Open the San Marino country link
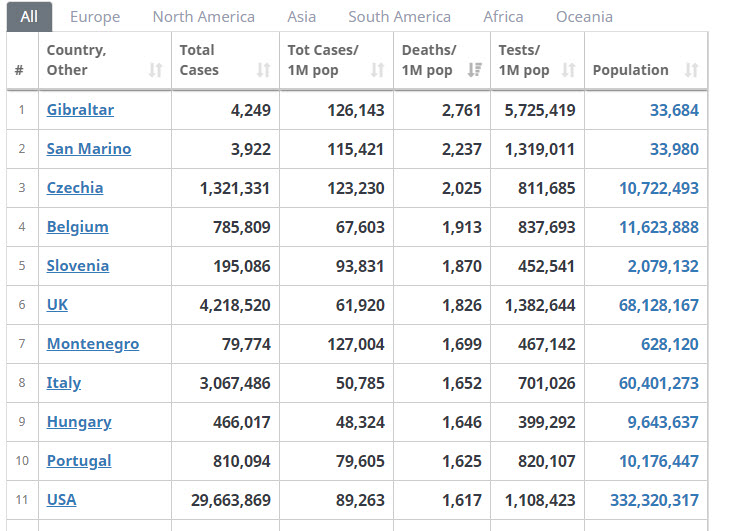 (88, 149)
